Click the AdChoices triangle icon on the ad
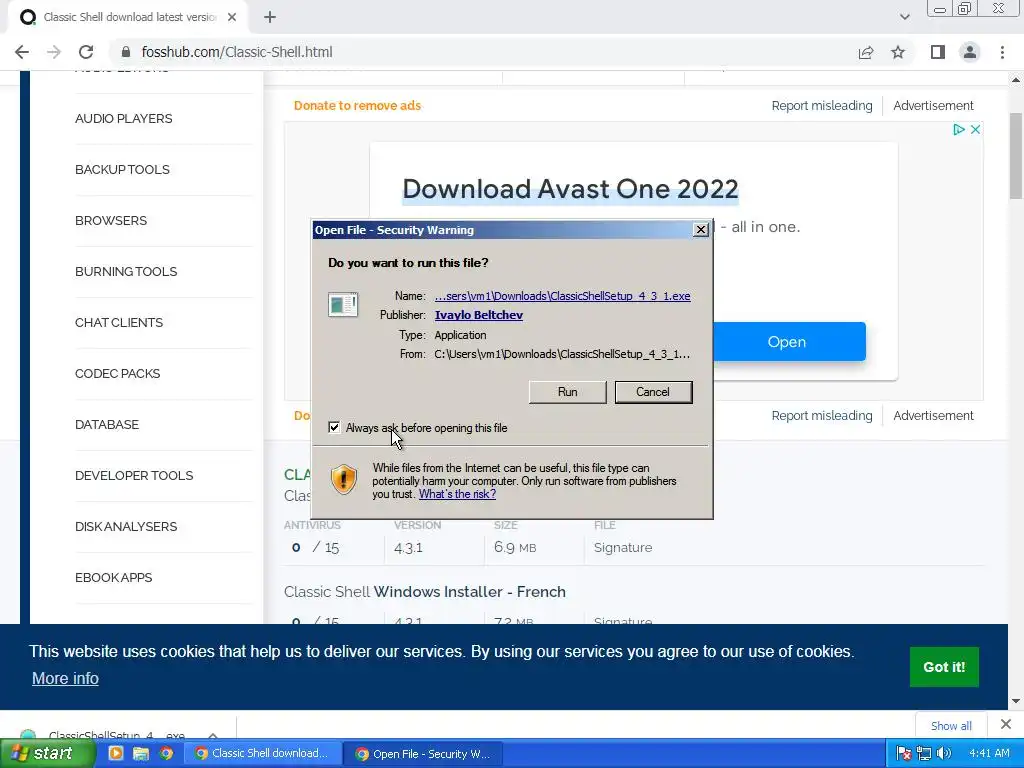 (x=959, y=129)
